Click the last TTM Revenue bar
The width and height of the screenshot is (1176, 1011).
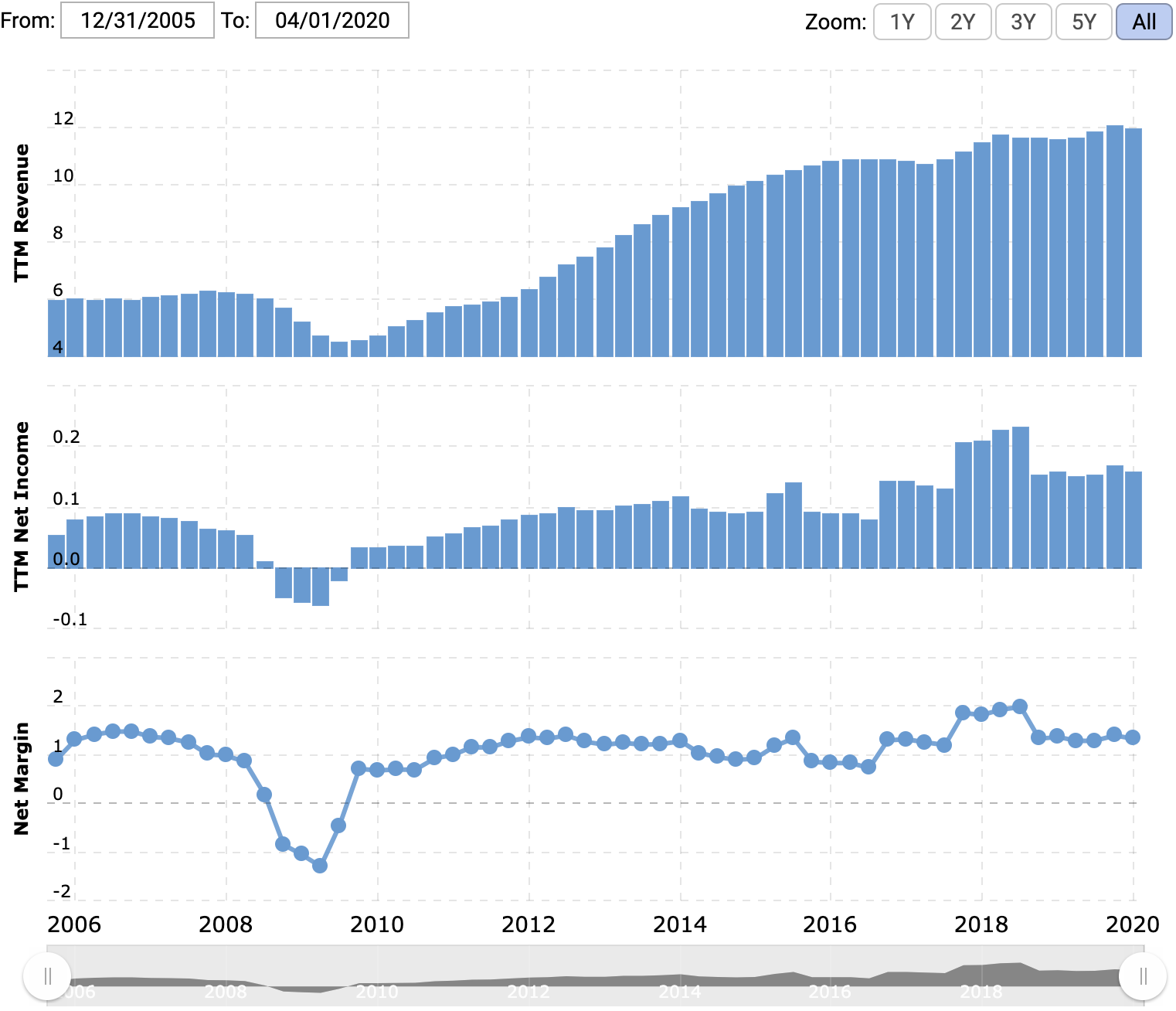click(1134, 242)
